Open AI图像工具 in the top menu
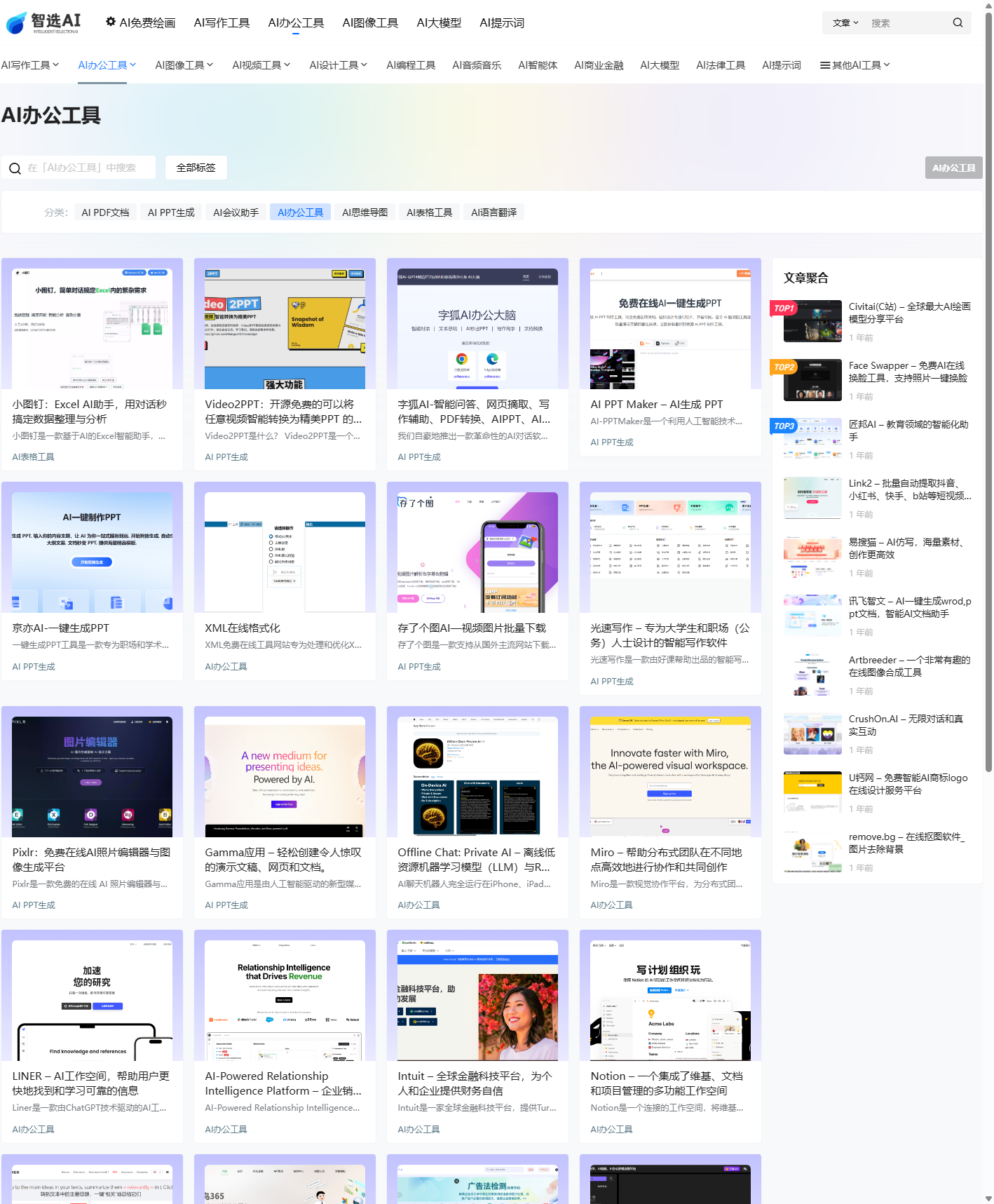The height and width of the screenshot is (1204, 994). 370,22
